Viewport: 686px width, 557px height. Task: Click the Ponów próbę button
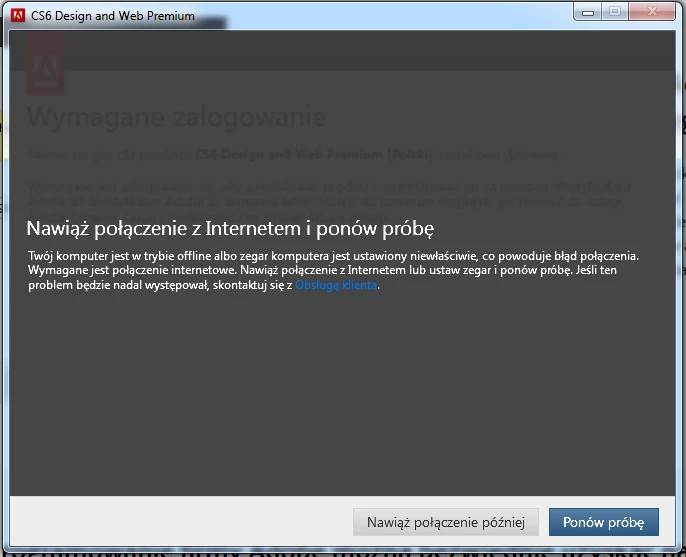click(x=604, y=522)
